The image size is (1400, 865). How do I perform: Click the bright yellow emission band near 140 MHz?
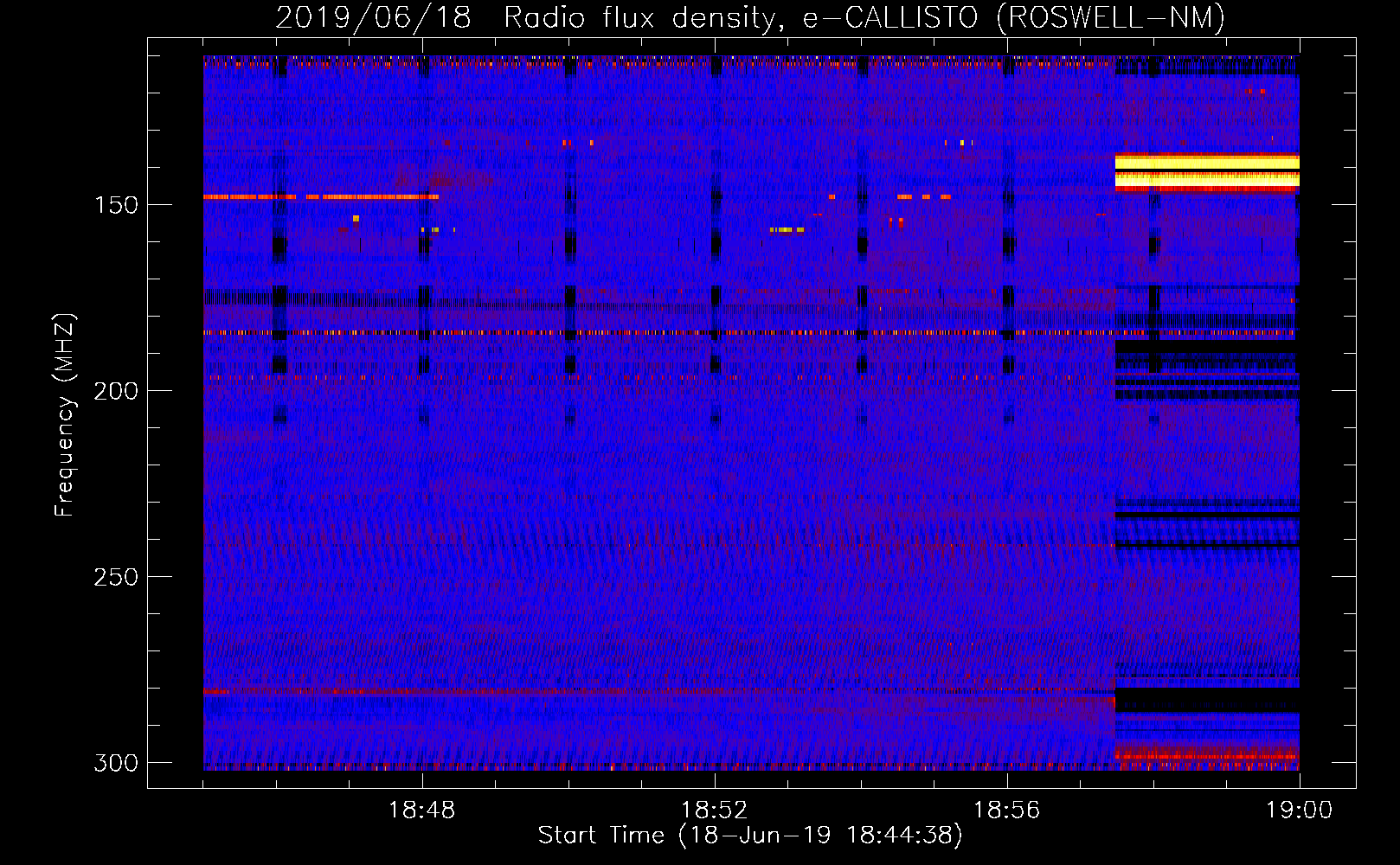pos(1207,171)
